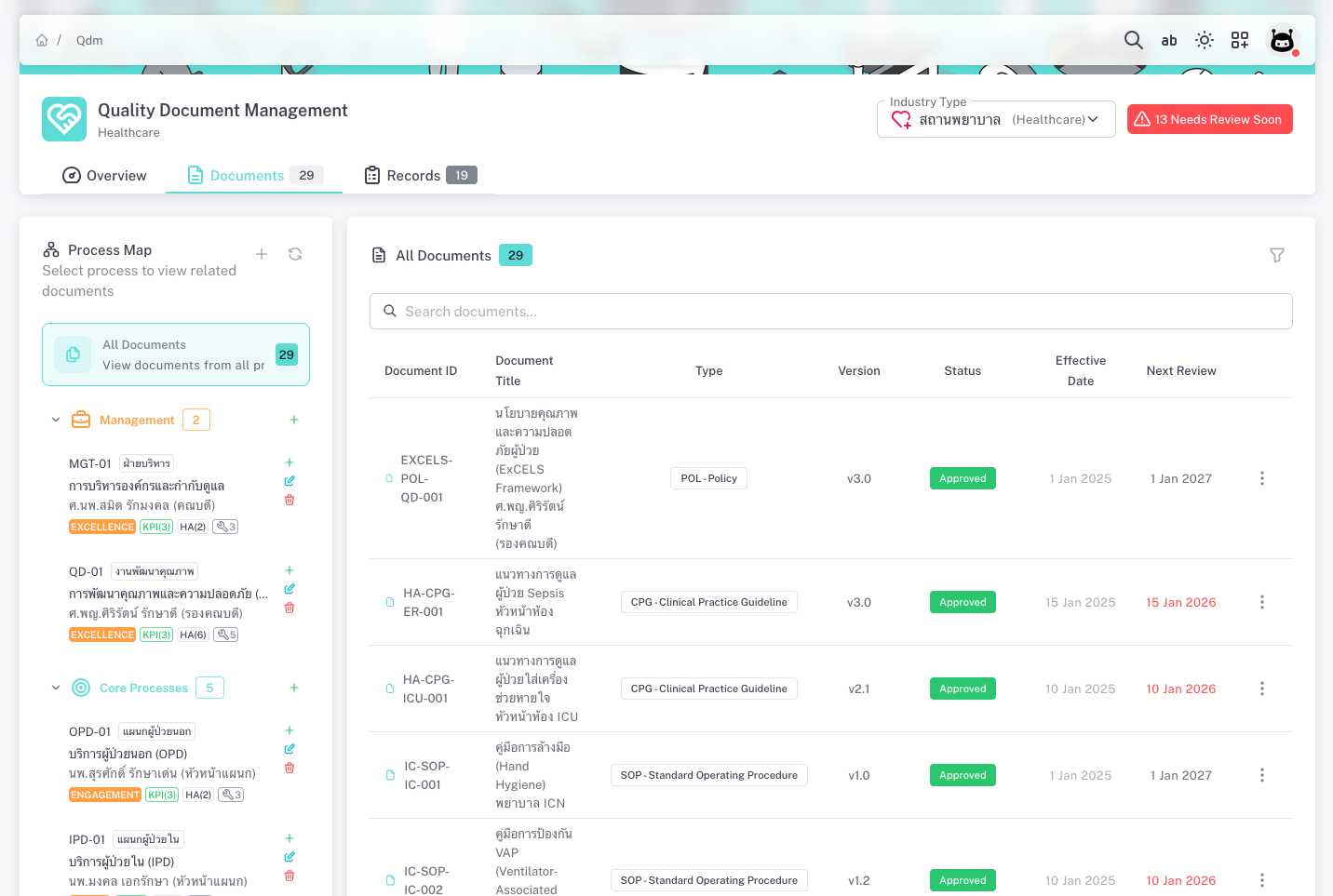Screen dimensions: 1333x896
Task: Collapse the Management process group
Action: tap(56, 420)
